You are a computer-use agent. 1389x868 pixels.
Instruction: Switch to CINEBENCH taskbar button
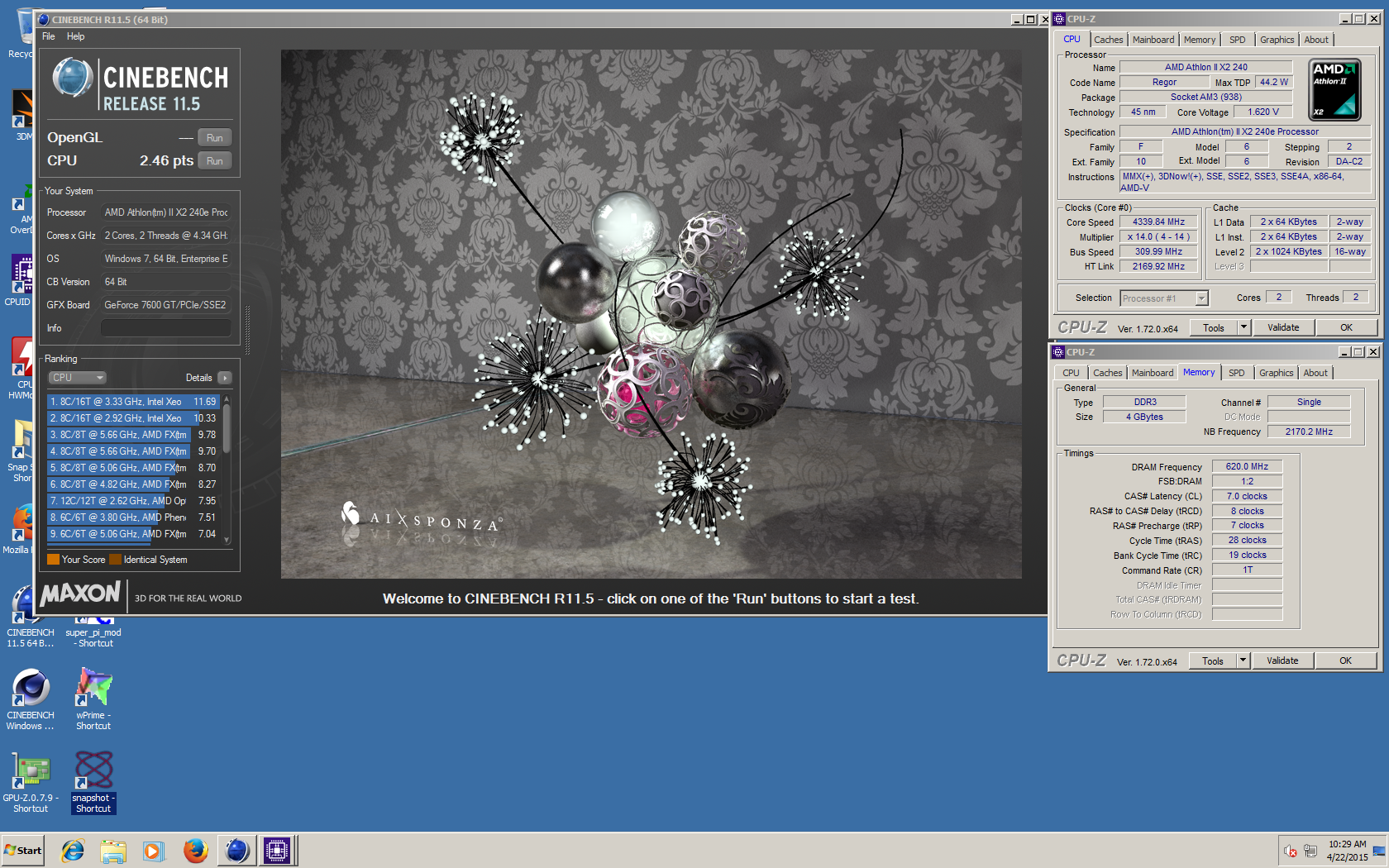(236, 850)
